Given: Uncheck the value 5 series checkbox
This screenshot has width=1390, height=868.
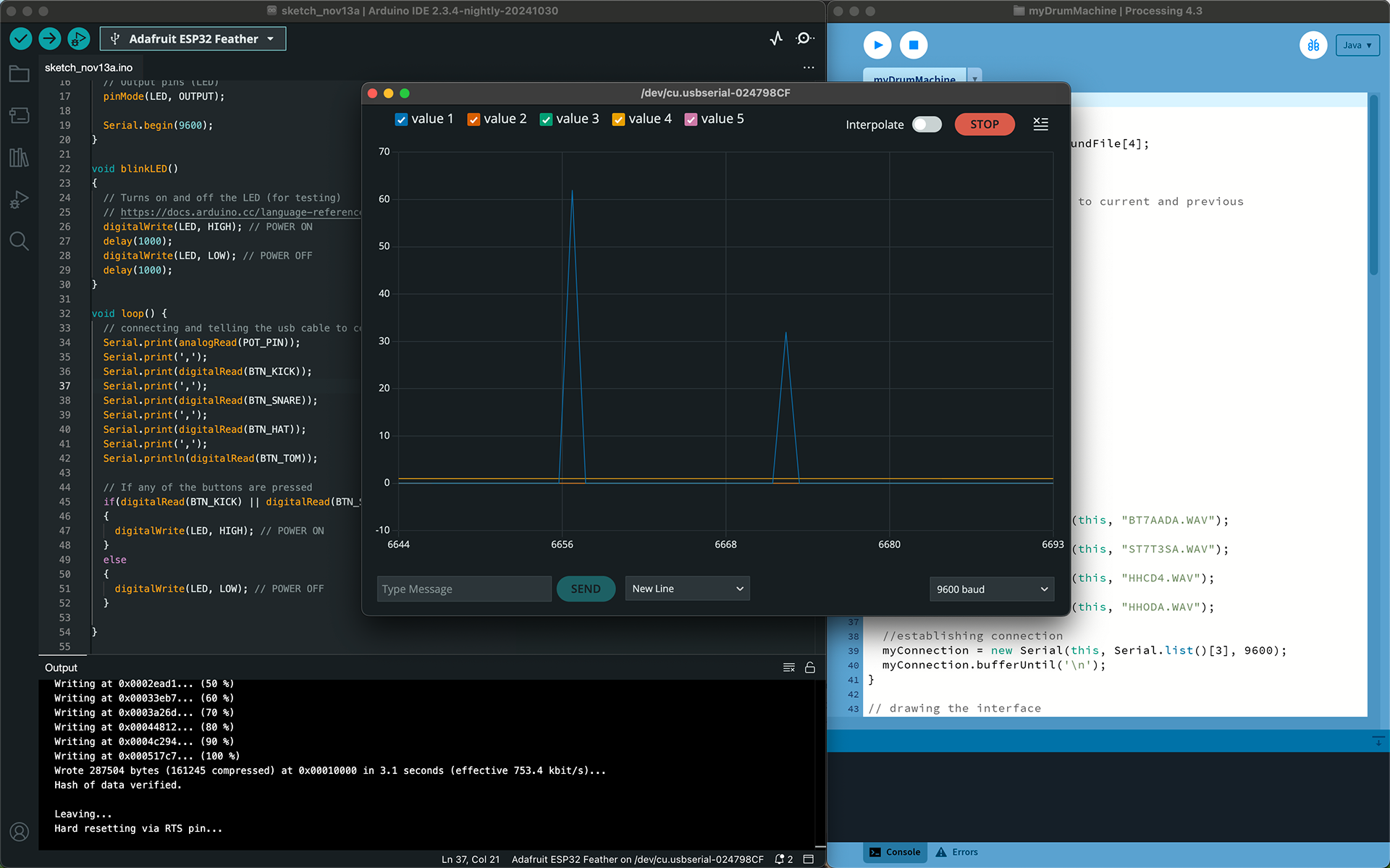Looking at the screenshot, I should [x=691, y=119].
